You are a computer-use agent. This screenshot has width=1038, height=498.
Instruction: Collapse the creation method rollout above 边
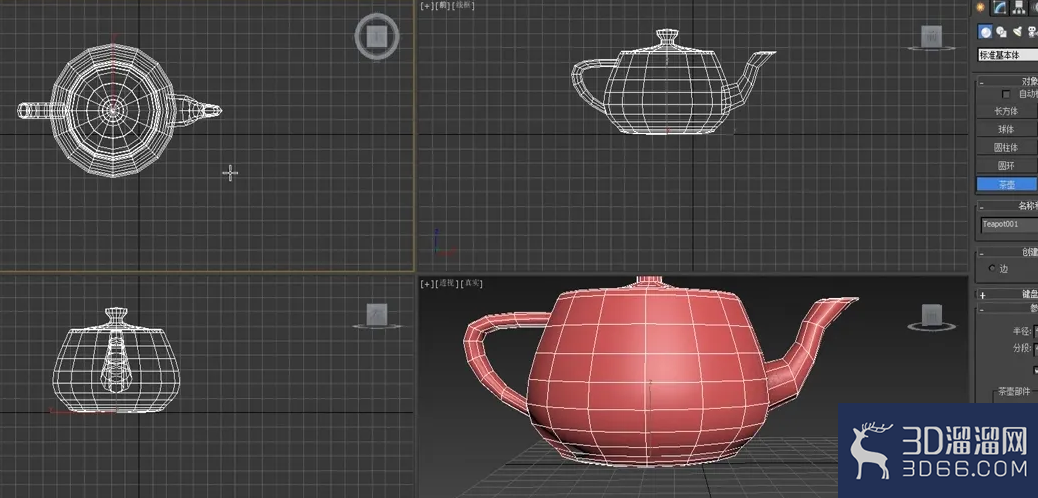982,252
